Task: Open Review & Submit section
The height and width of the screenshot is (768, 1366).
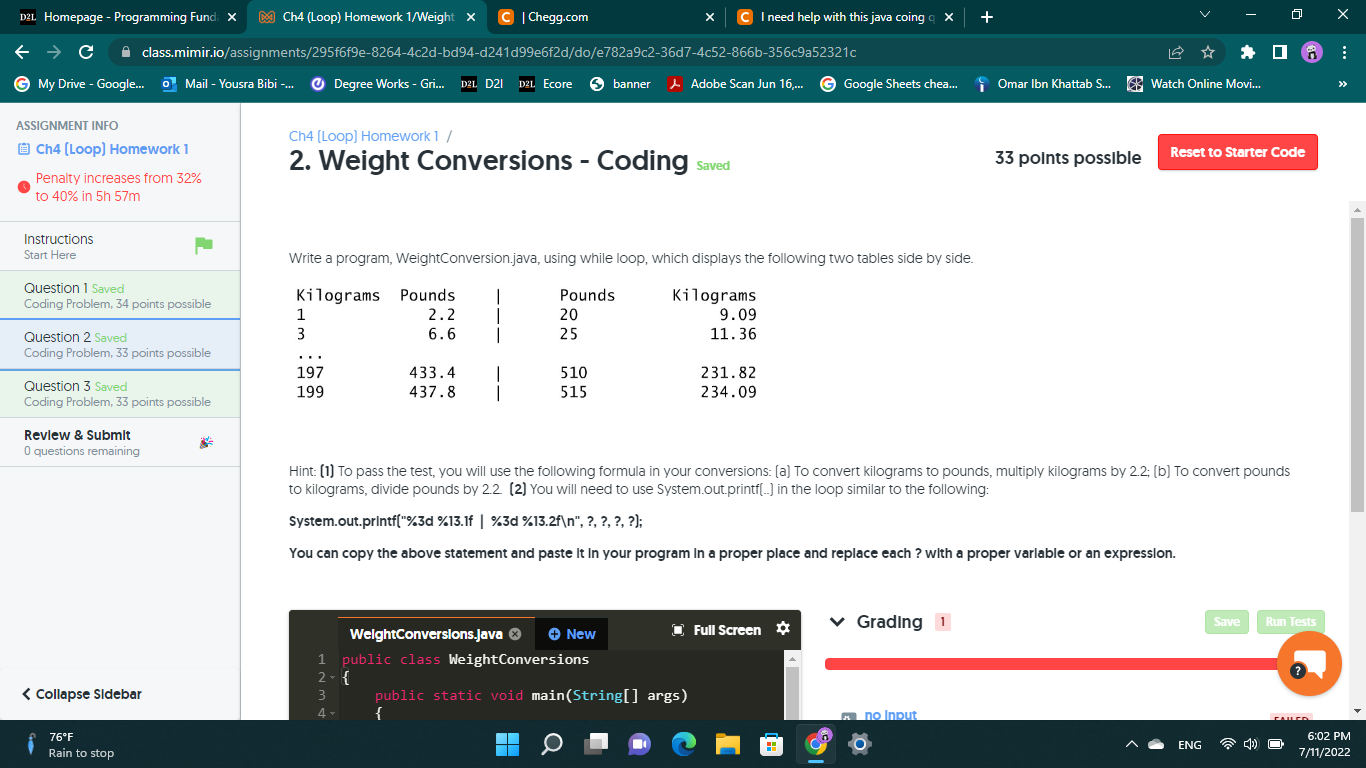Action: click(x=120, y=442)
